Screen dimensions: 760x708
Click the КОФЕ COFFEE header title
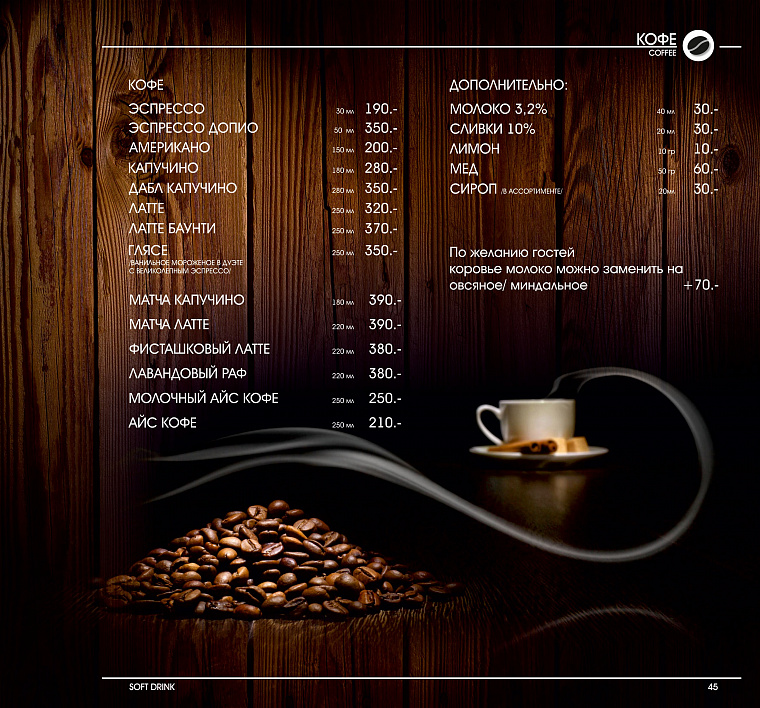(x=656, y=45)
